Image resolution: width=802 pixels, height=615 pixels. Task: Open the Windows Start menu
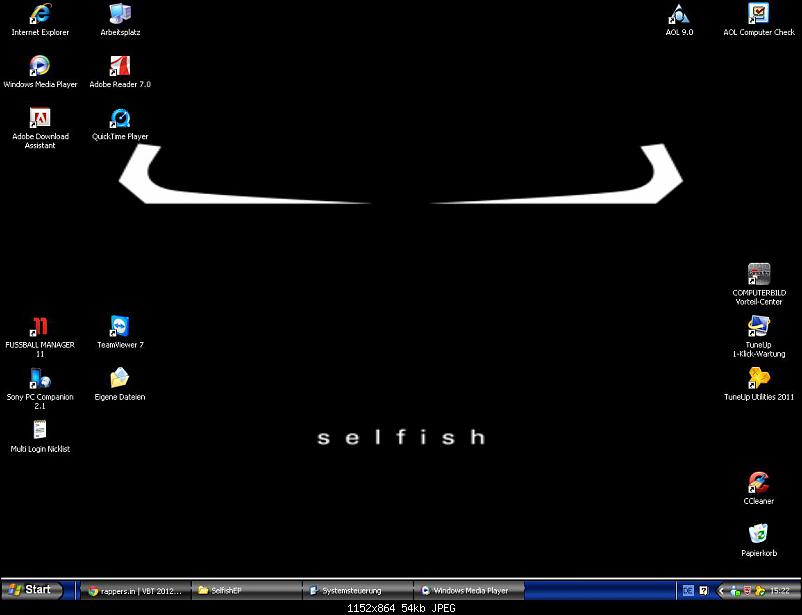pyautogui.click(x=30, y=590)
